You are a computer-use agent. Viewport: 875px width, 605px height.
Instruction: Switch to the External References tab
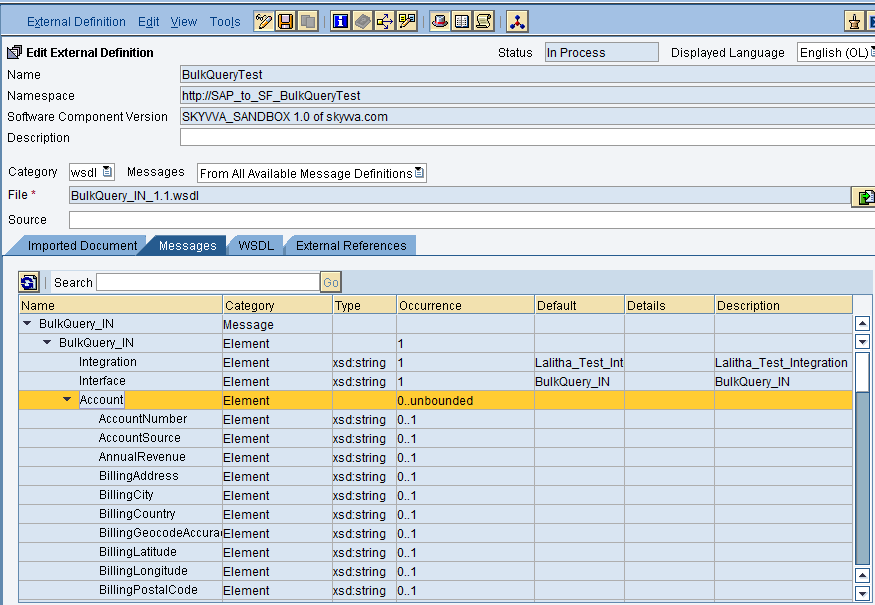[x=351, y=245]
